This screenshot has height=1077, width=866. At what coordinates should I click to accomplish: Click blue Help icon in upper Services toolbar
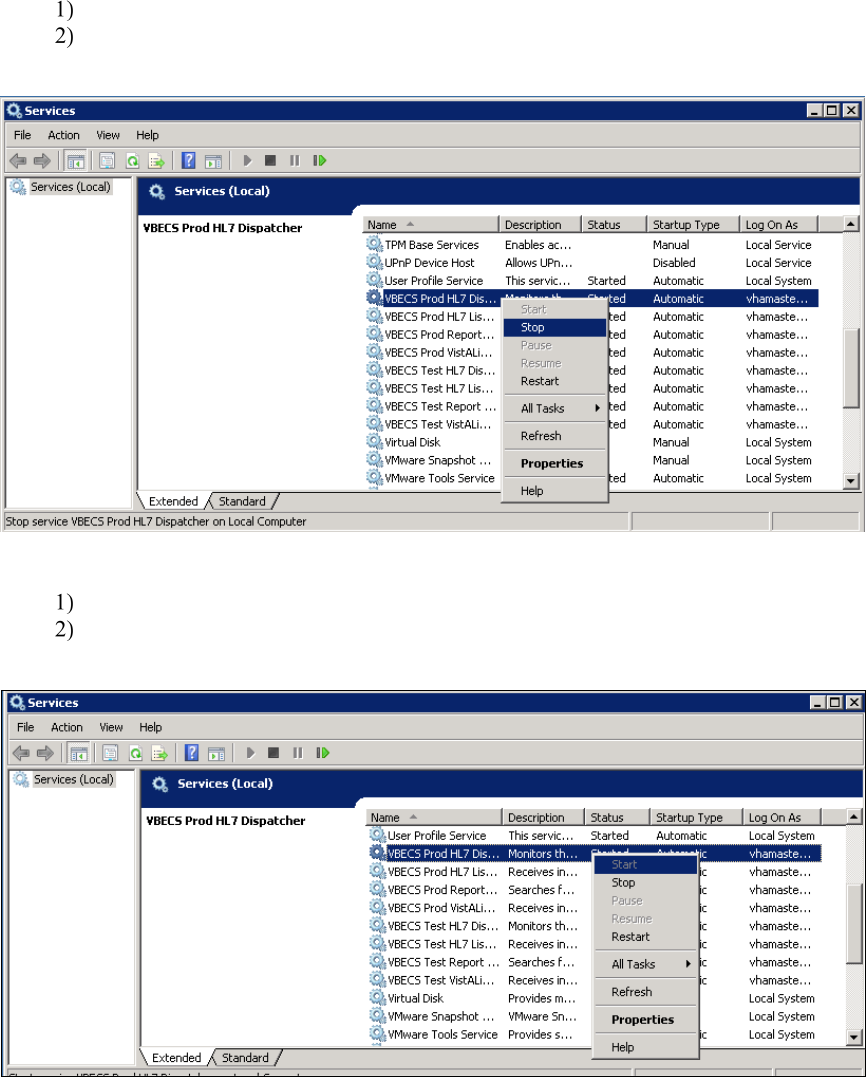[189, 161]
